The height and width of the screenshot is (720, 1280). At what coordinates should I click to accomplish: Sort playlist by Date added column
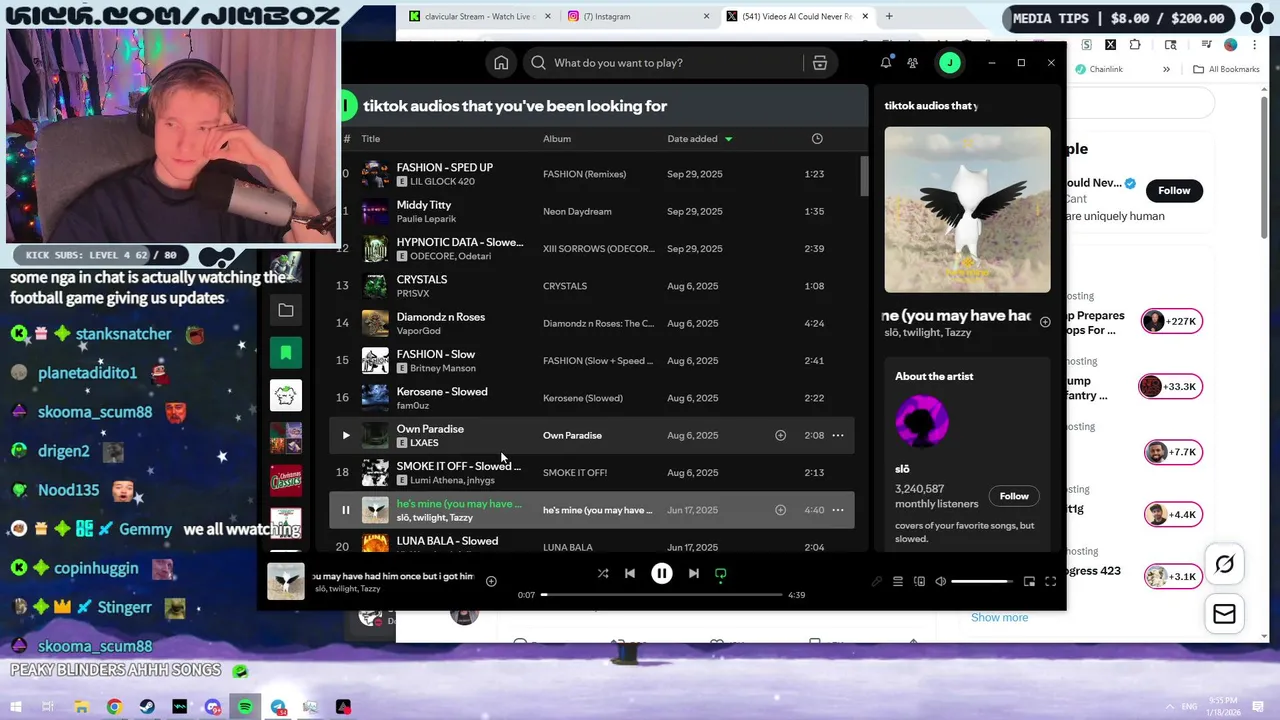[x=699, y=139]
